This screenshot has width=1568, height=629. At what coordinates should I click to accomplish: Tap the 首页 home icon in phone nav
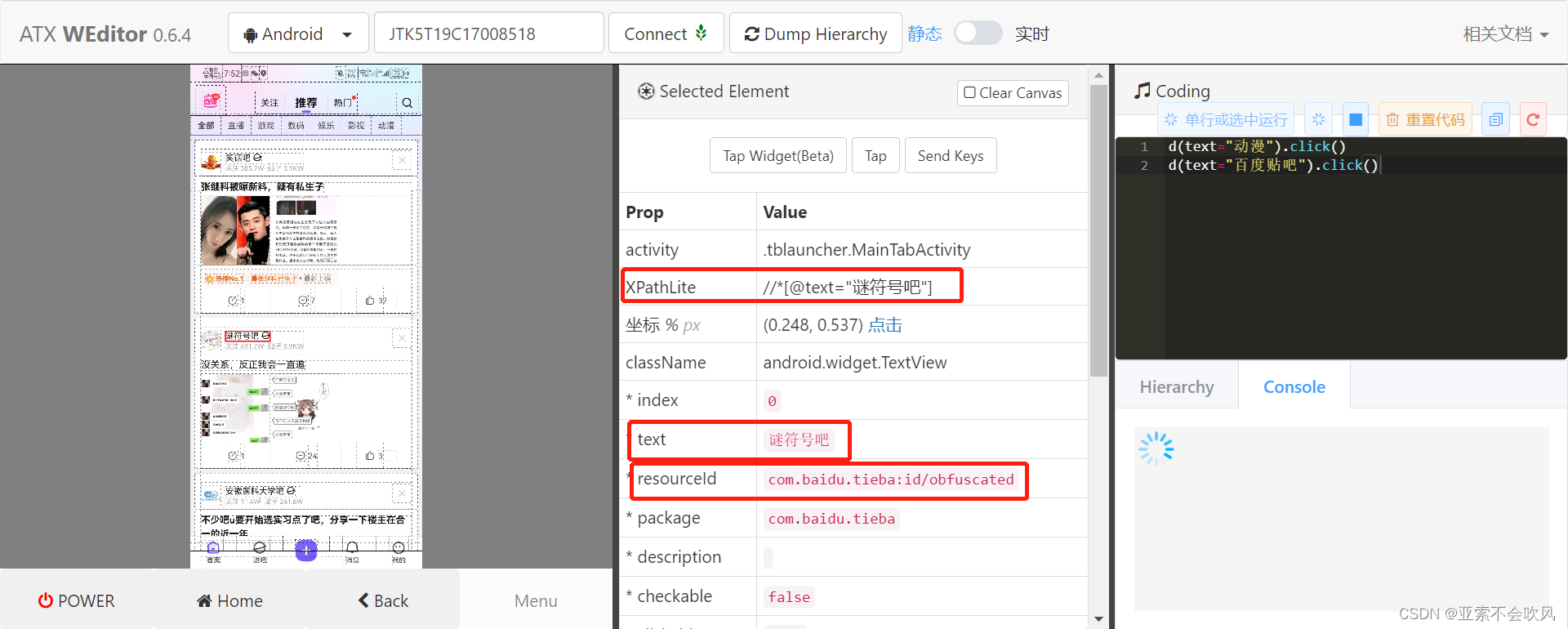click(x=213, y=549)
